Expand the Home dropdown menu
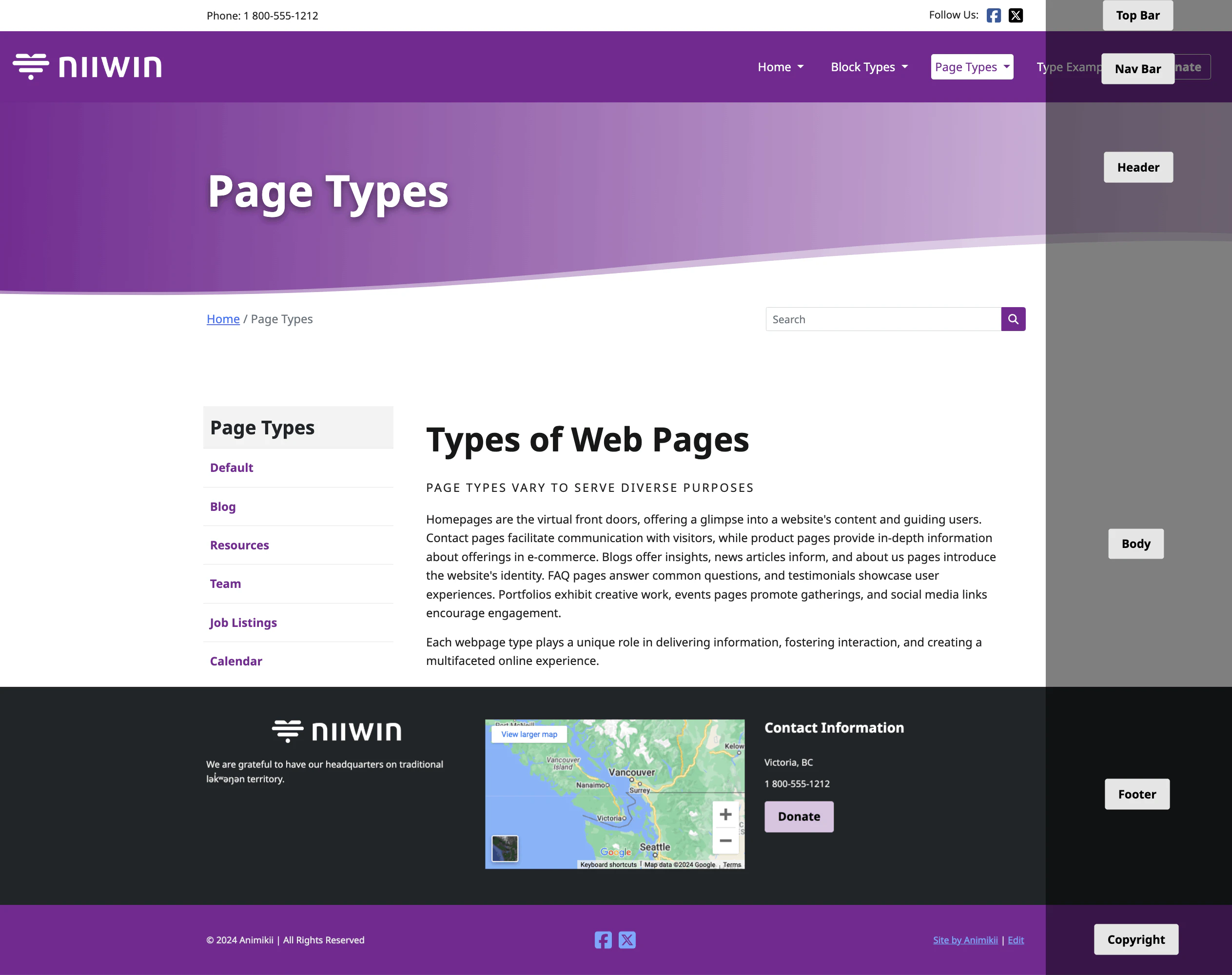The width and height of the screenshot is (1232, 975). pyautogui.click(x=780, y=67)
